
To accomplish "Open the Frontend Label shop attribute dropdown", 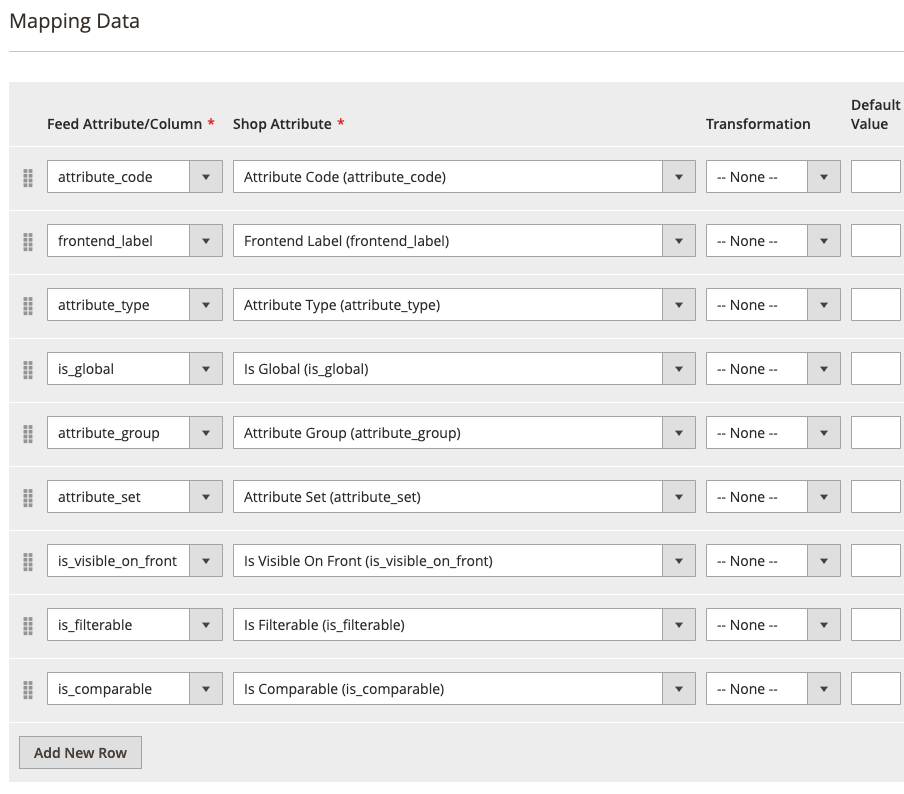I will [464, 240].
